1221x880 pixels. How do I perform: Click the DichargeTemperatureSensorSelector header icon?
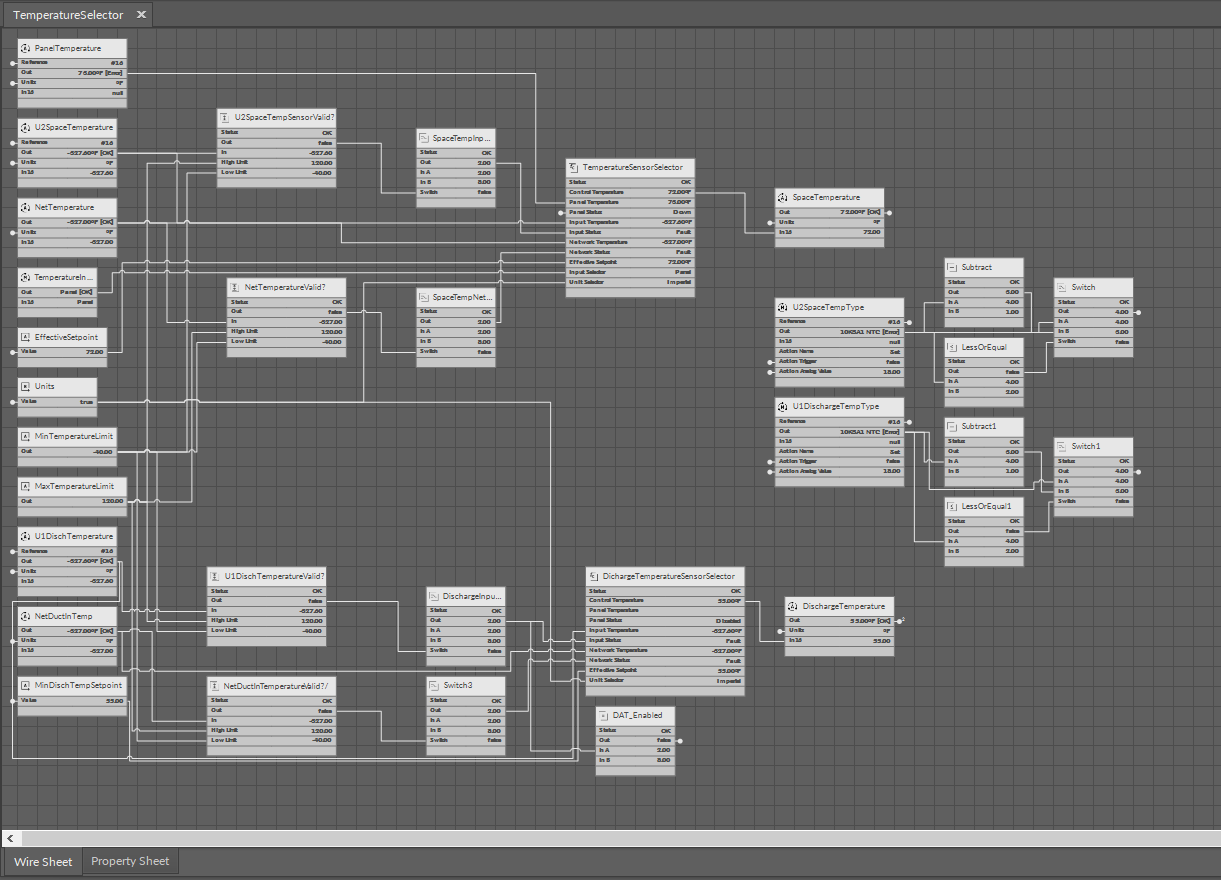592,576
